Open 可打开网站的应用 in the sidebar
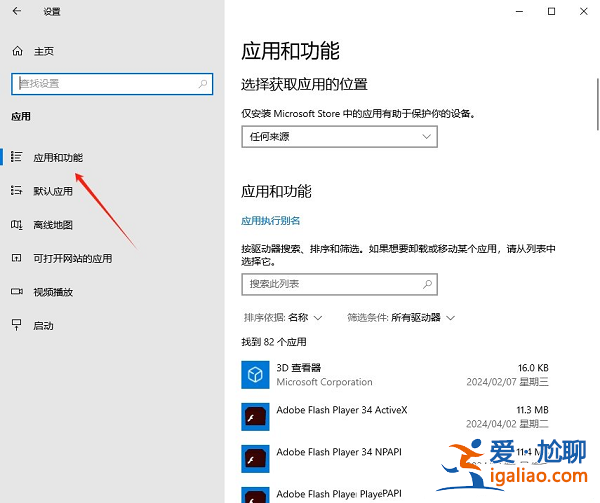 click(x=73, y=258)
